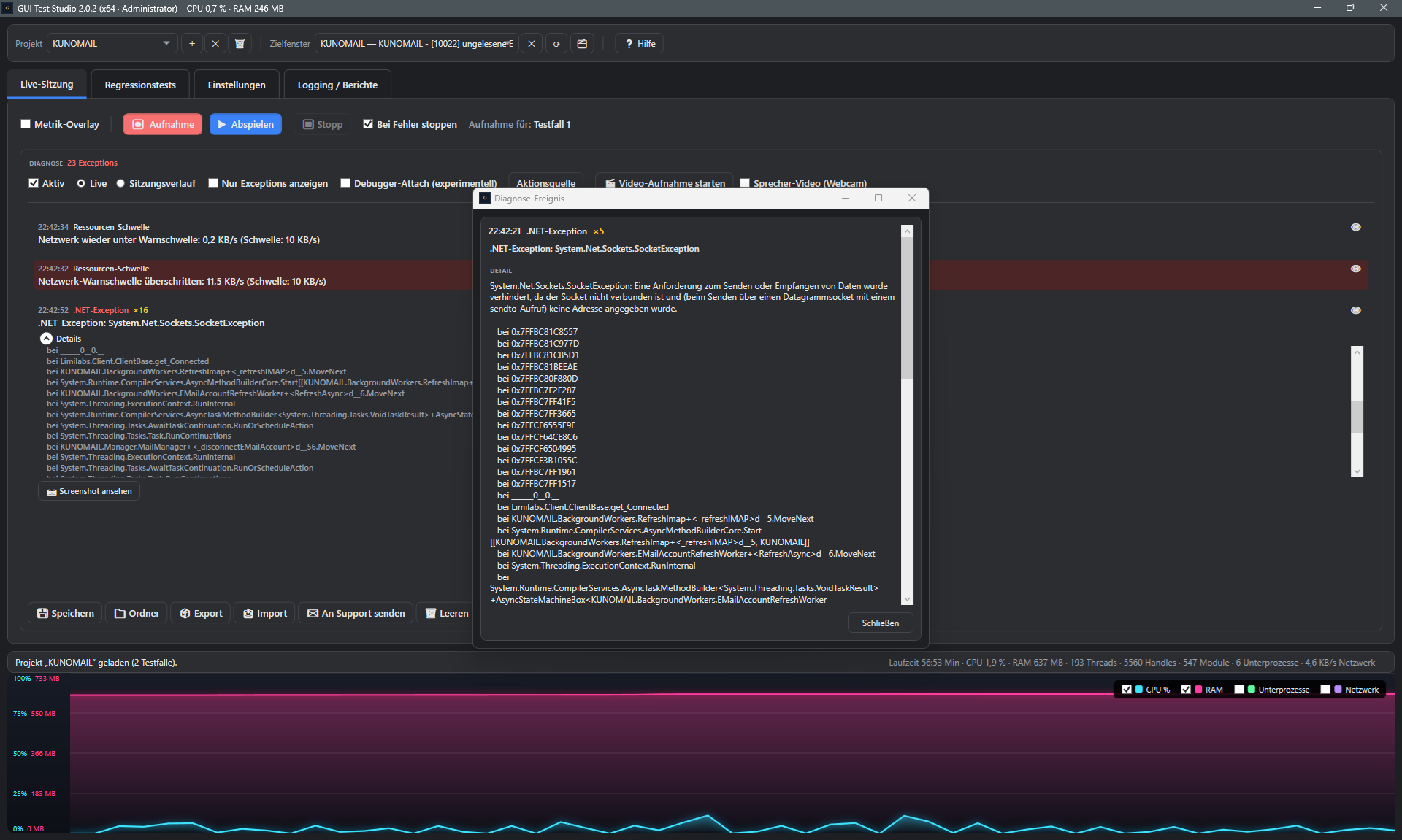This screenshot has width=1402, height=840.
Task: Clear the Zielfenster selection with its X
Action: pyautogui.click(x=532, y=44)
